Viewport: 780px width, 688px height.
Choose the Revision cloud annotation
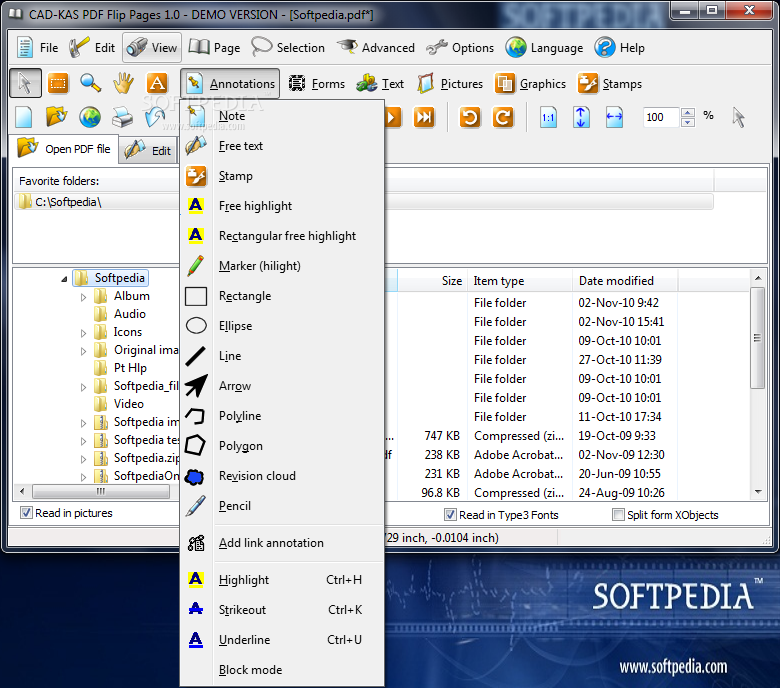pyautogui.click(x=282, y=476)
